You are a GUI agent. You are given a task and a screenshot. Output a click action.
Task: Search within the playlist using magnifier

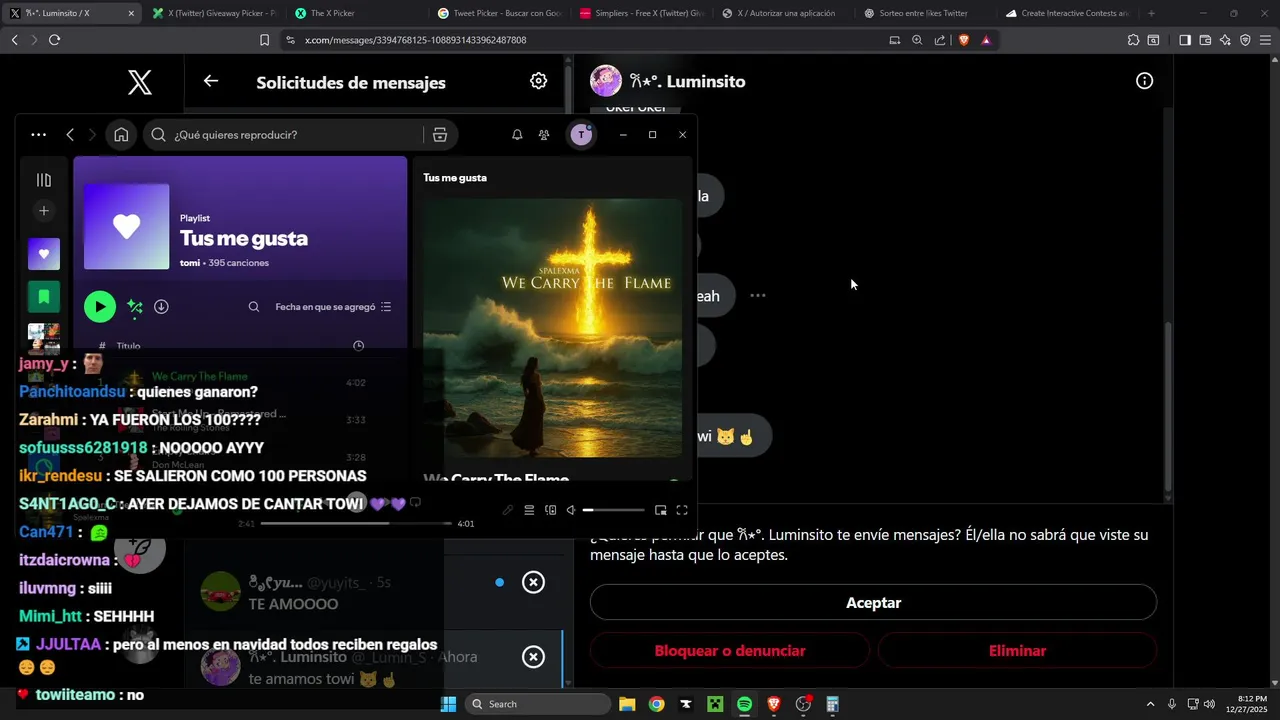(254, 307)
